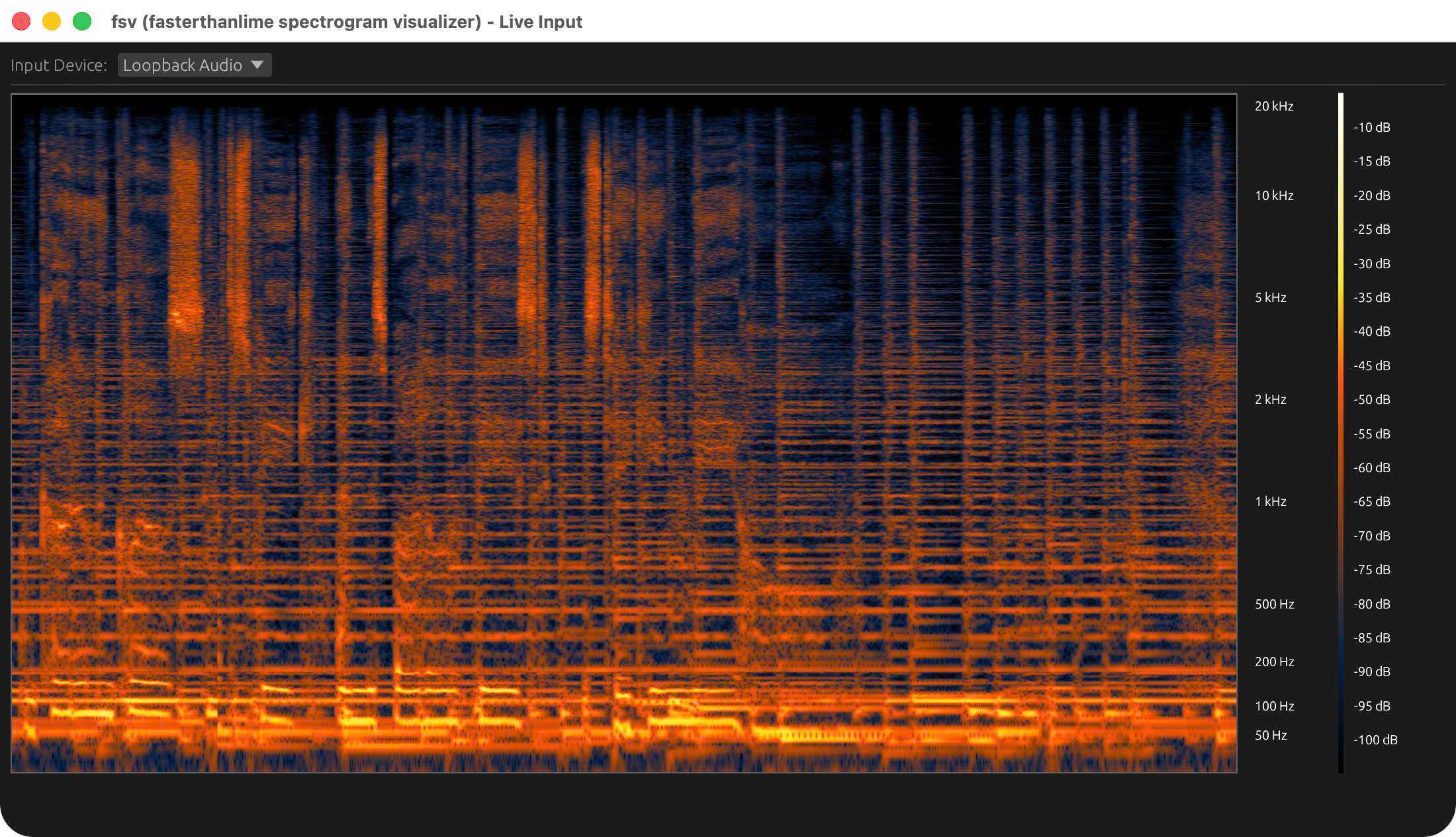Click the 50 Hz frequency axis label
This screenshot has height=837, width=1456.
tap(1271, 735)
